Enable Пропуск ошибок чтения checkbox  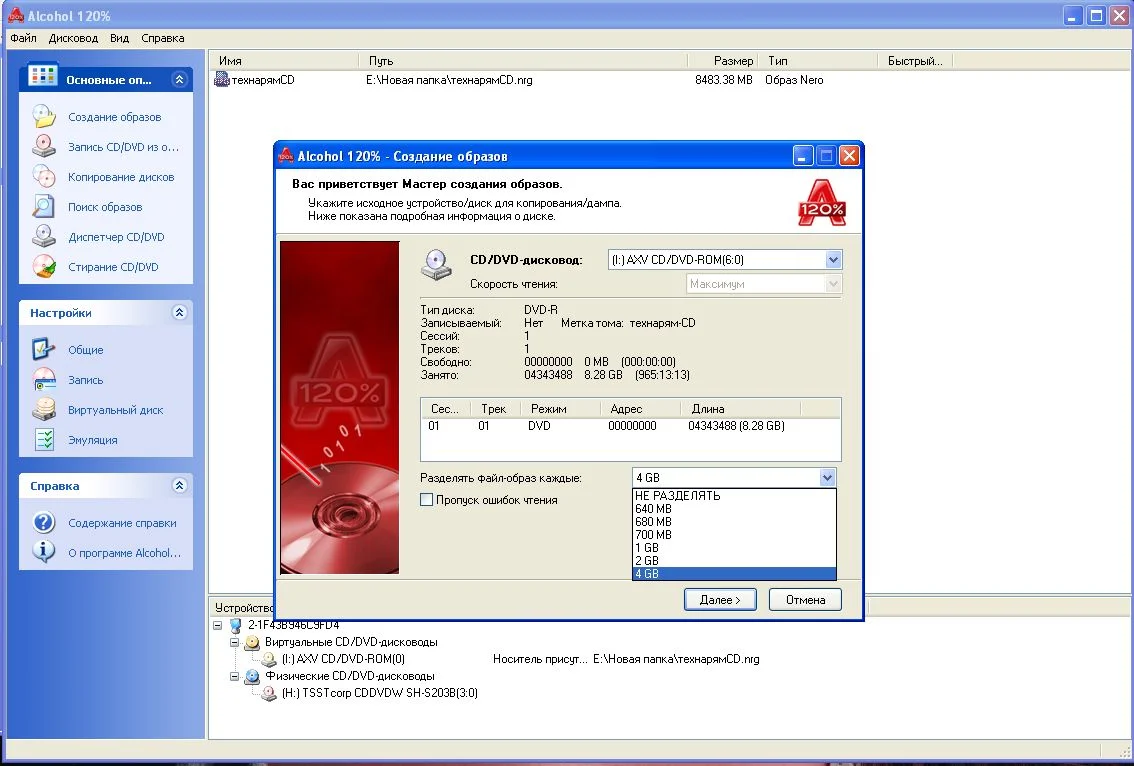coord(427,500)
